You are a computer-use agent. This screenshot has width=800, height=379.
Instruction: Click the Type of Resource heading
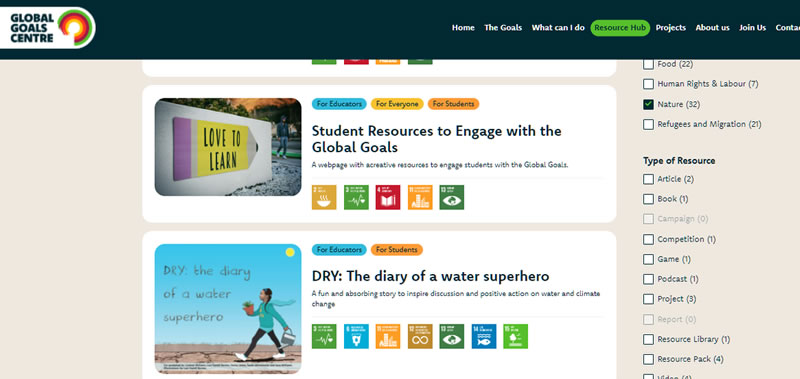tap(679, 161)
